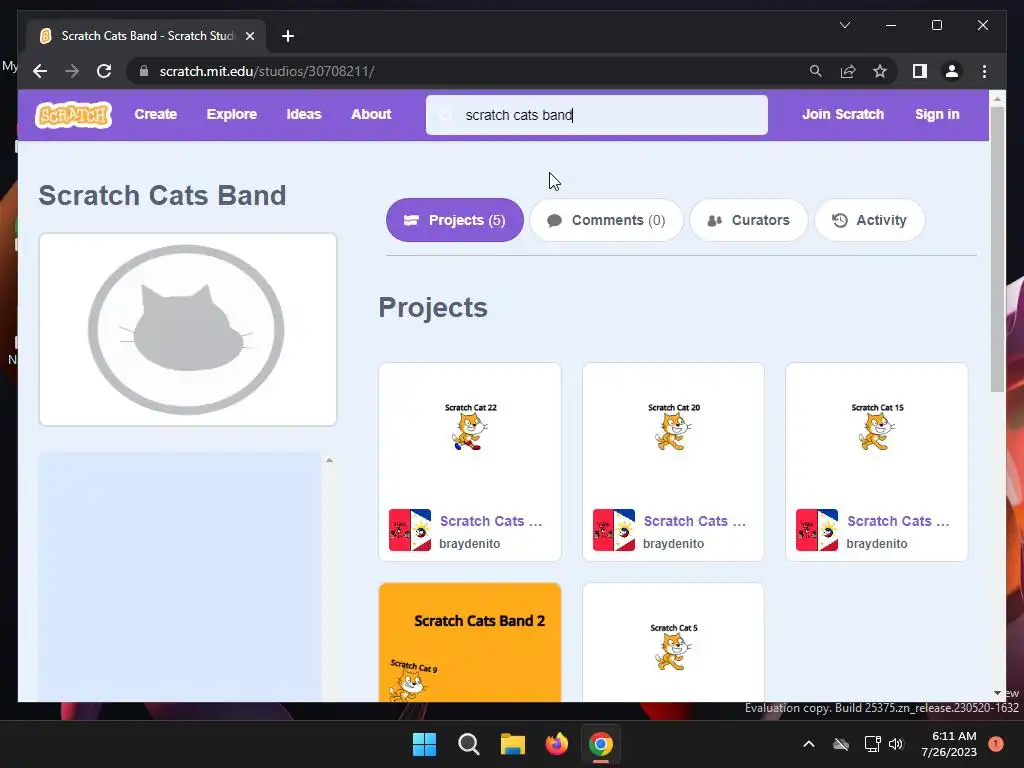Click the page vertical scrollbar thumb

[997, 248]
